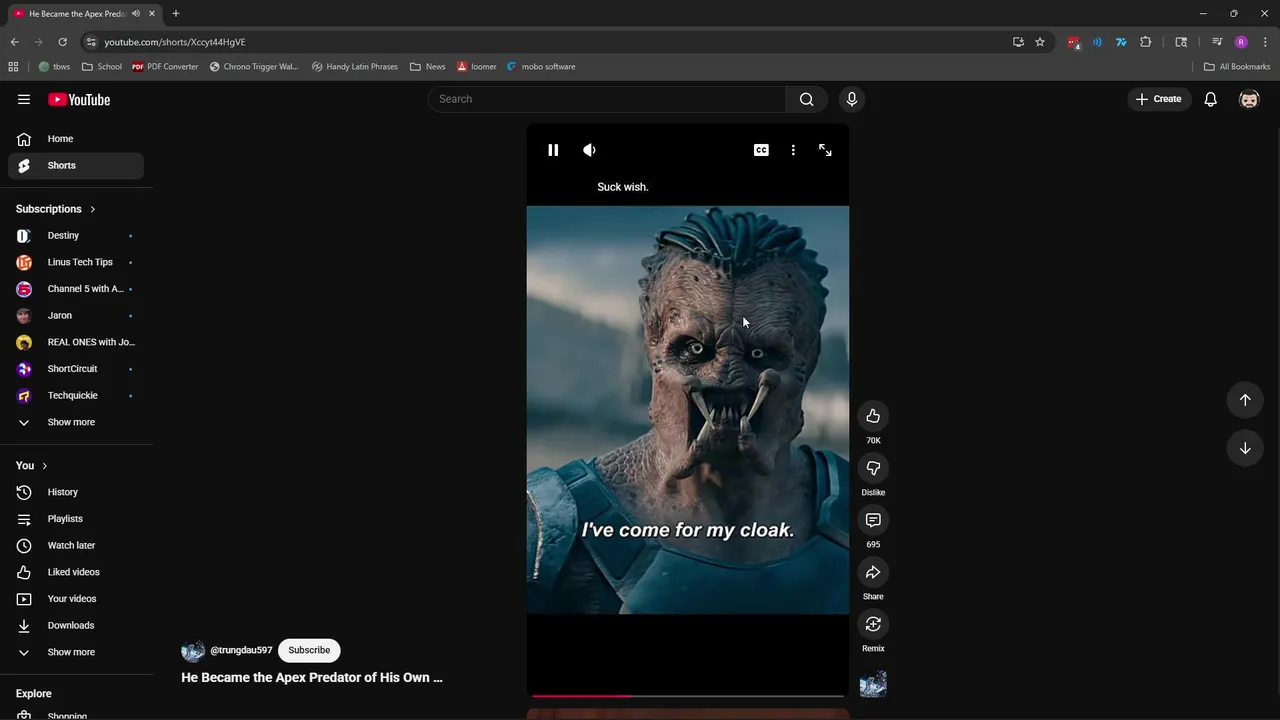Expand the Subscriptions section chevron
Image resolution: width=1280 pixels, height=720 pixels.
pyautogui.click(x=92, y=209)
